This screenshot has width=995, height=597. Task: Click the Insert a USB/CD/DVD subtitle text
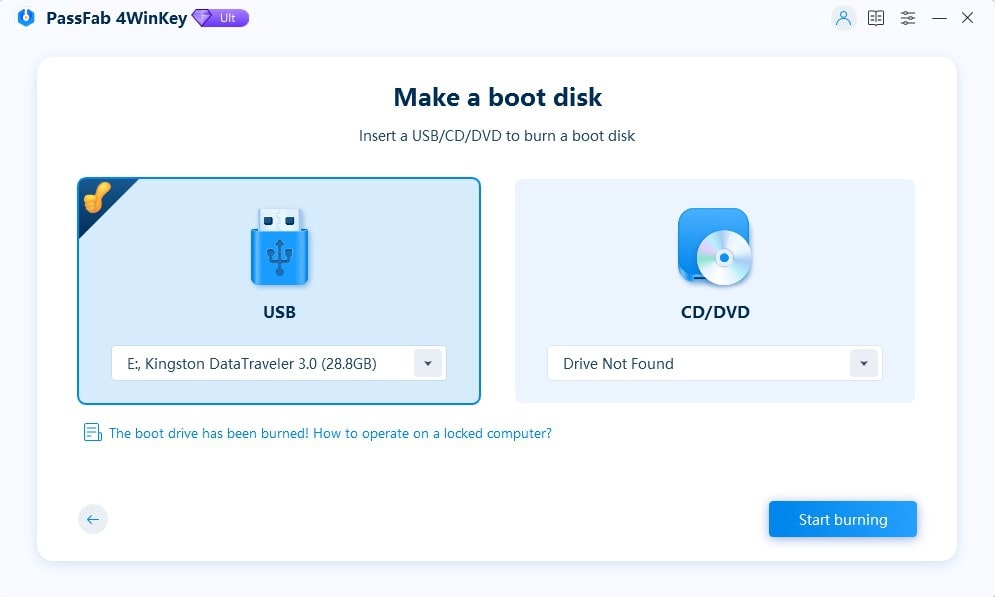[x=497, y=136]
